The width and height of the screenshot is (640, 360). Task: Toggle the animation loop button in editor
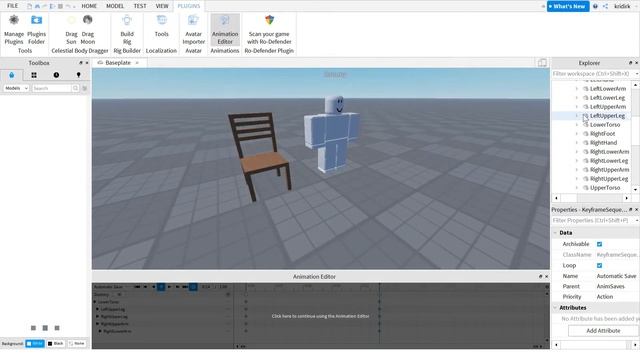193,287
